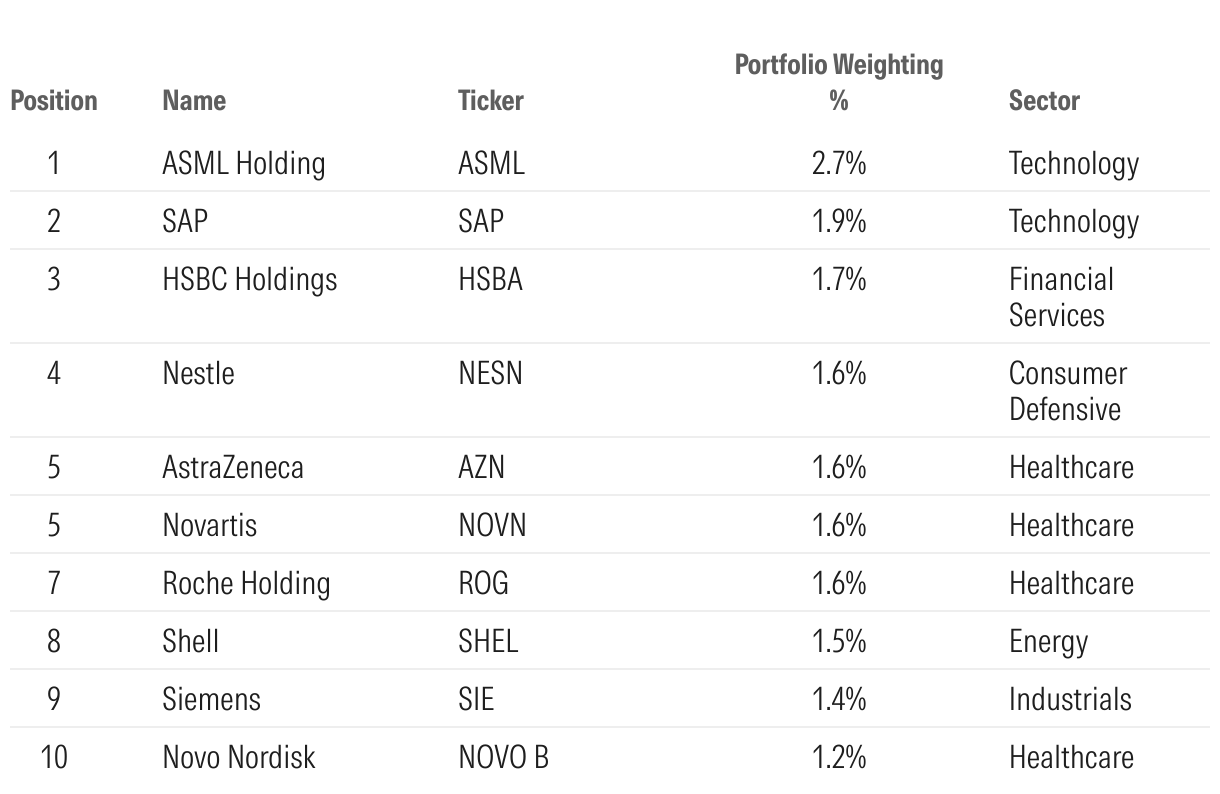Select the ASML Holding name cell
Image resolution: width=1220 pixels, height=794 pixels.
[x=244, y=163]
